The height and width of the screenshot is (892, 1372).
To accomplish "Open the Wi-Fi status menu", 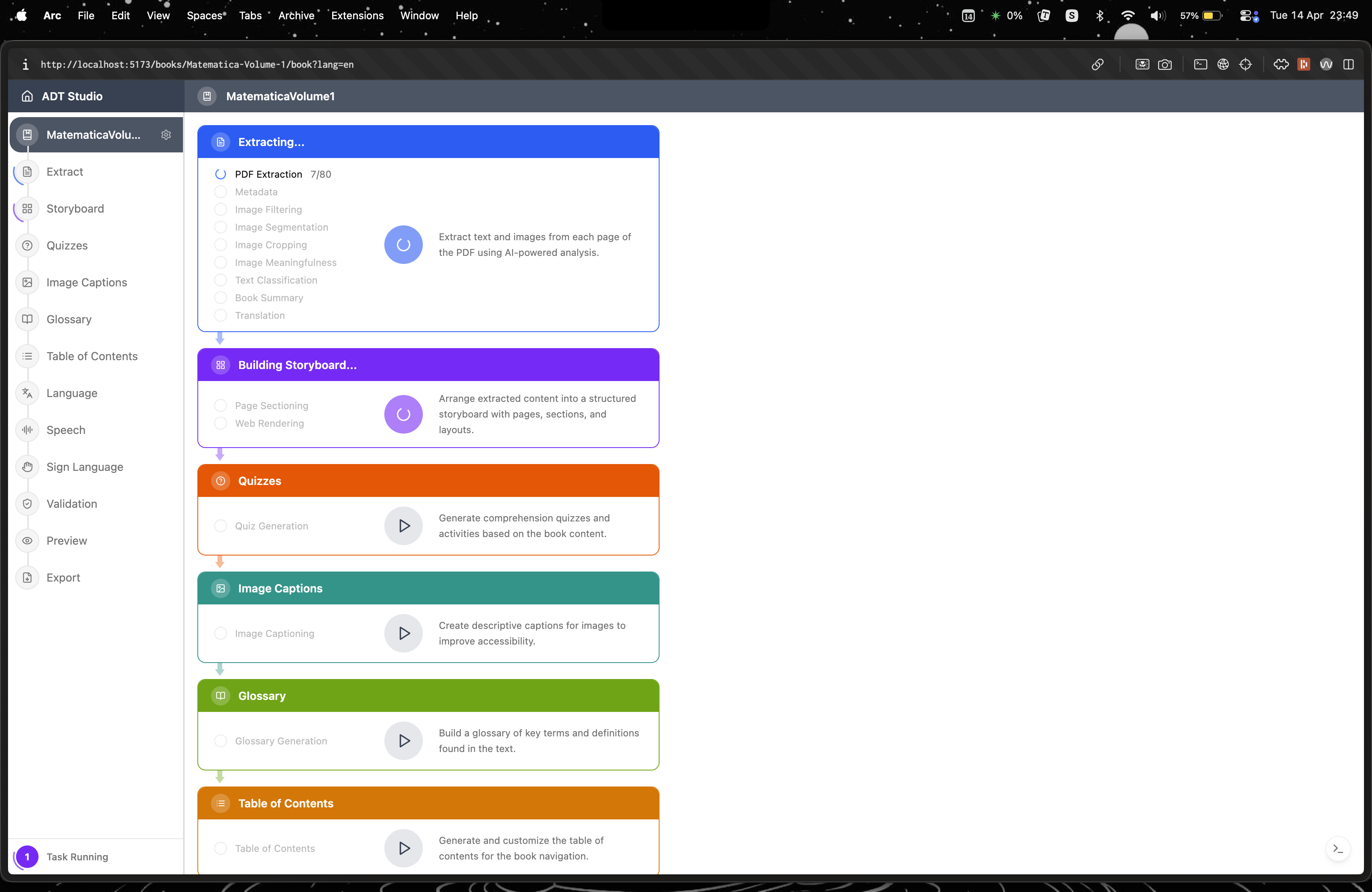I will [1128, 16].
